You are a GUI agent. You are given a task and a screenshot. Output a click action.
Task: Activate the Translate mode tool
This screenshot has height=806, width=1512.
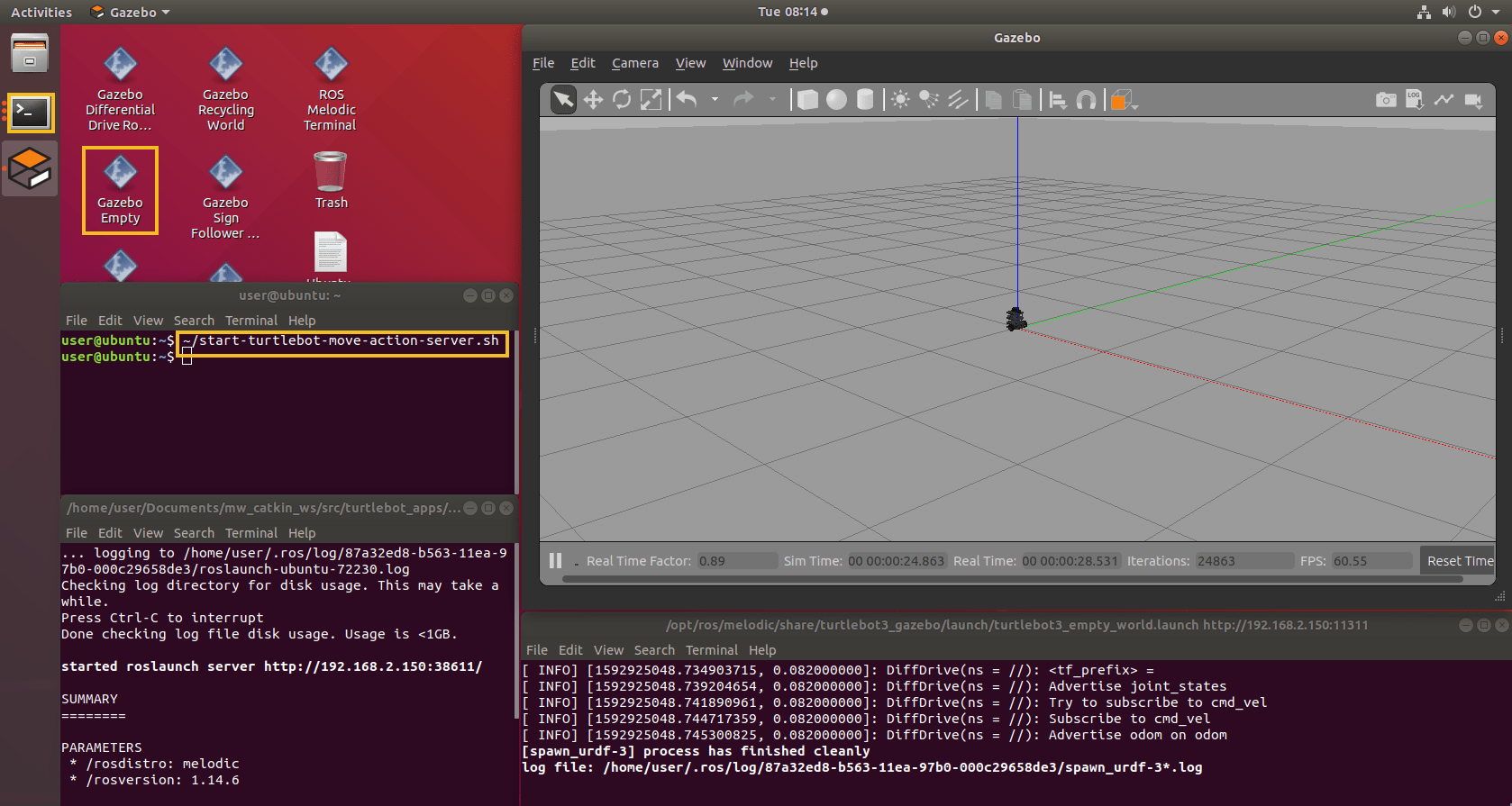click(593, 99)
